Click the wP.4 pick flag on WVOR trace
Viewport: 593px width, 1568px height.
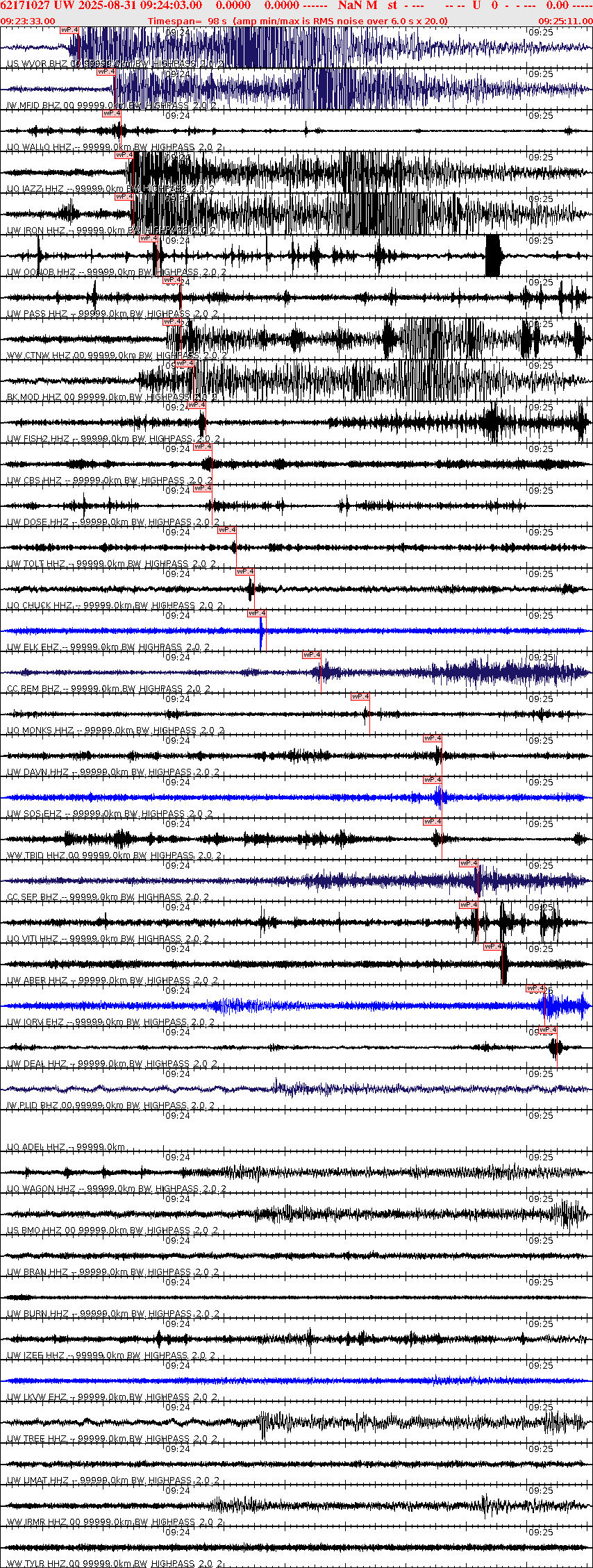tap(69, 30)
